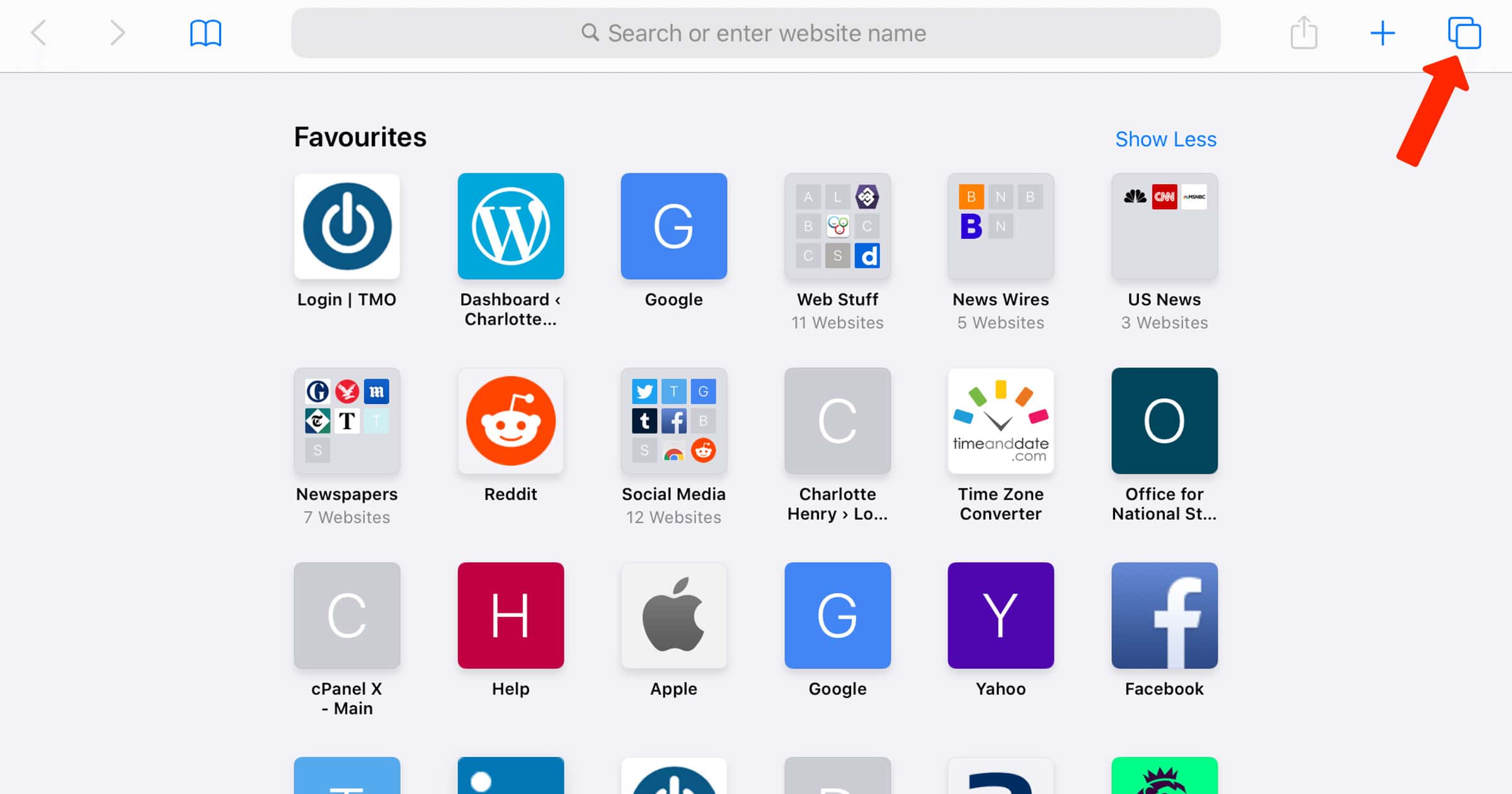Viewport: 1512px width, 794px height.
Task: Expand Social Media folder 12 websites
Action: pyautogui.click(x=674, y=421)
